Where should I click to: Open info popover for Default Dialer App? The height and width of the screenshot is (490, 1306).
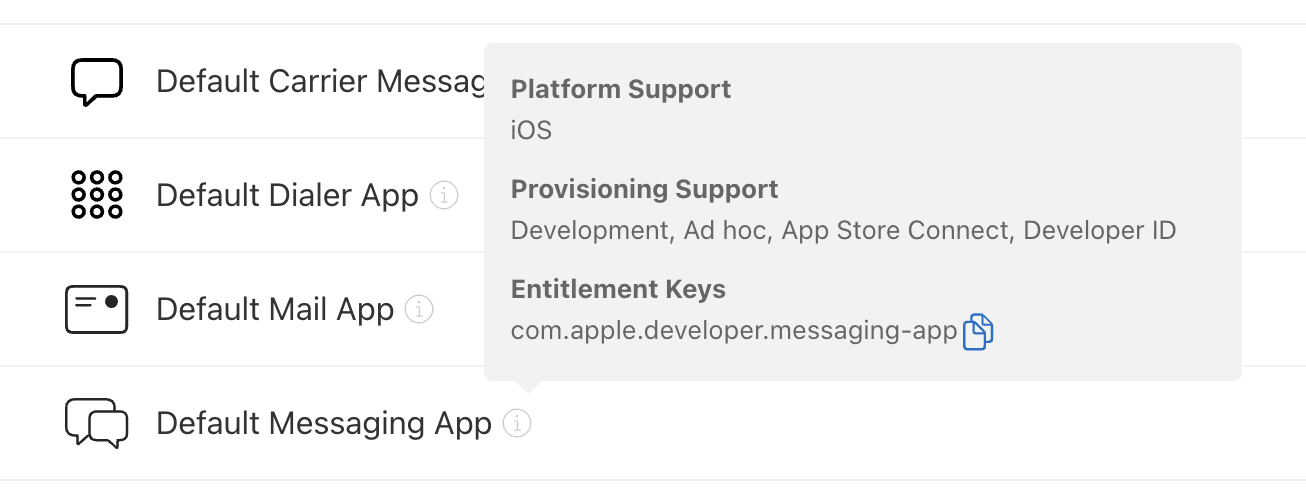tap(444, 195)
